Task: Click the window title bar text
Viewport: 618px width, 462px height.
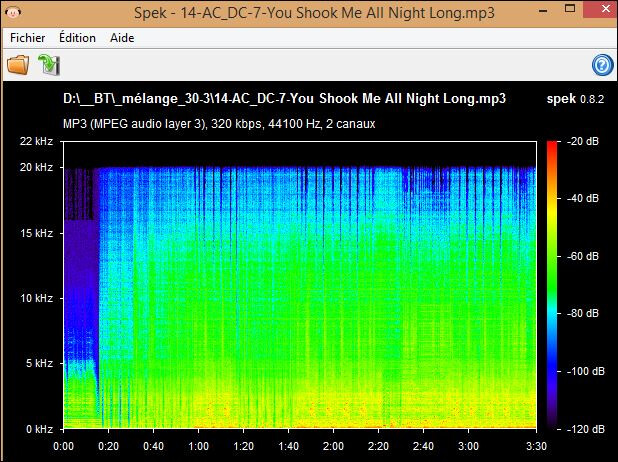Action: 314,13
